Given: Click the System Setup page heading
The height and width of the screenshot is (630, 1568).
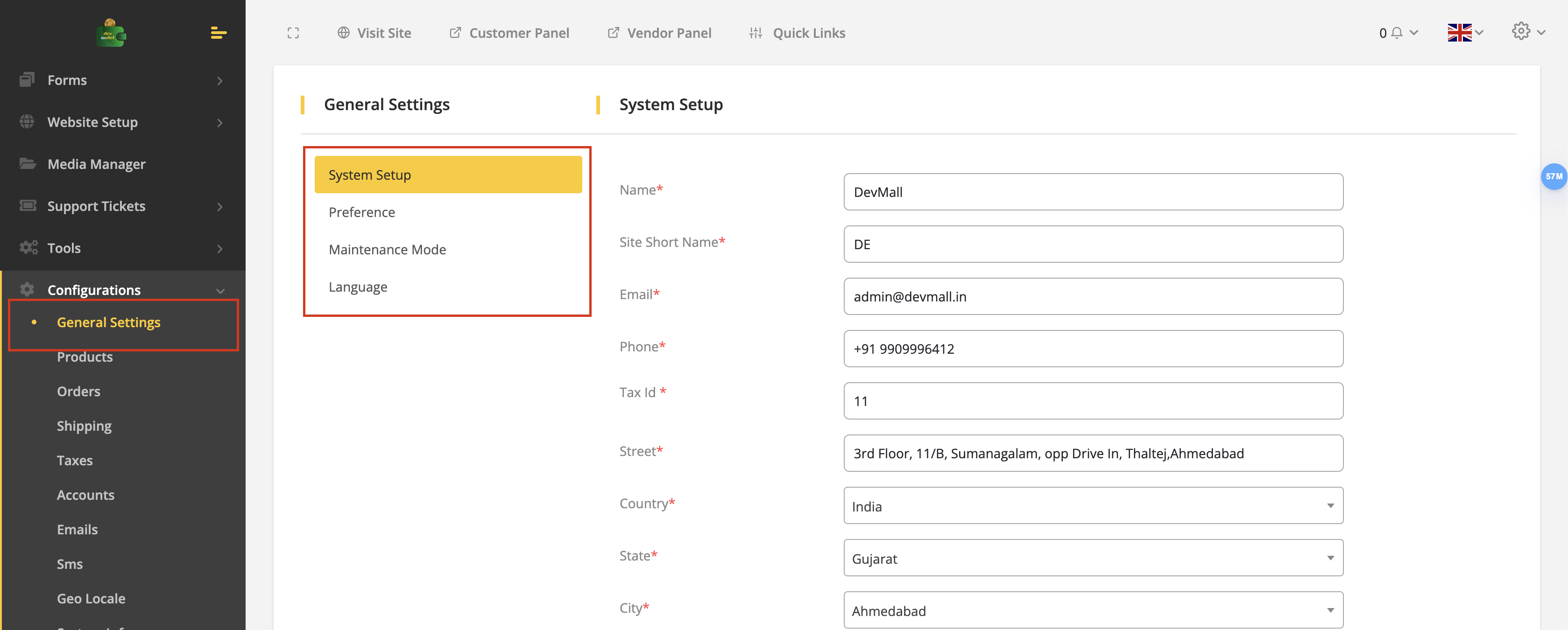Looking at the screenshot, I should (671, 105).
